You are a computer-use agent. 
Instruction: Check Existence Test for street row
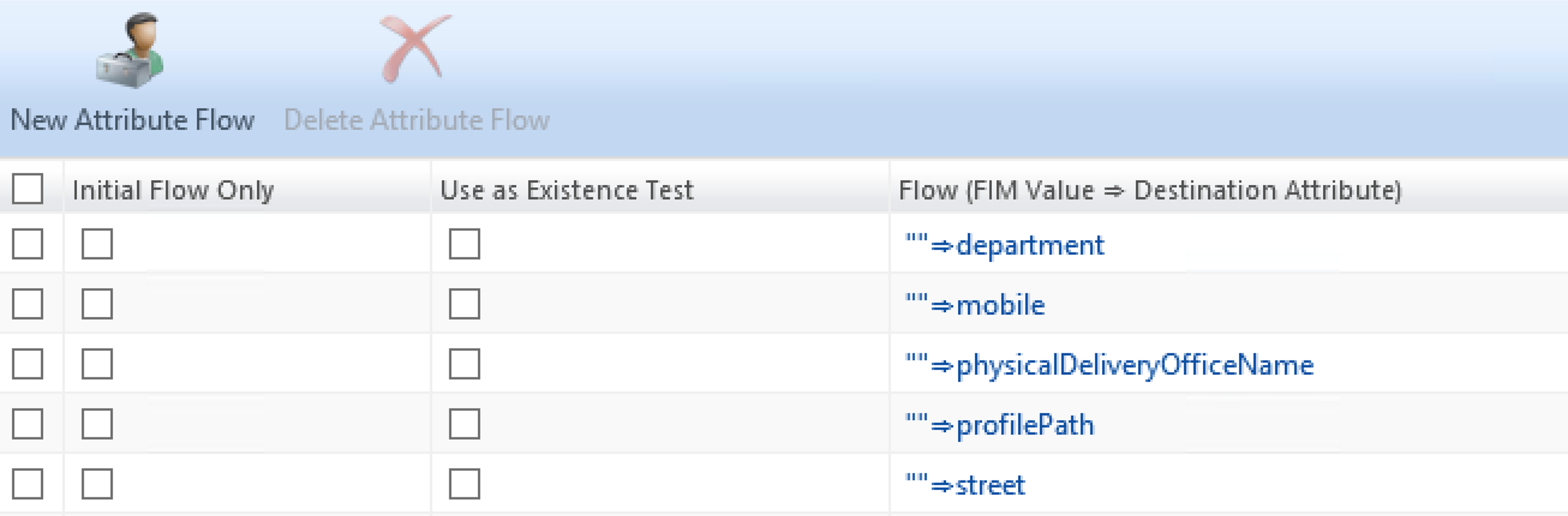pos(465,484)
